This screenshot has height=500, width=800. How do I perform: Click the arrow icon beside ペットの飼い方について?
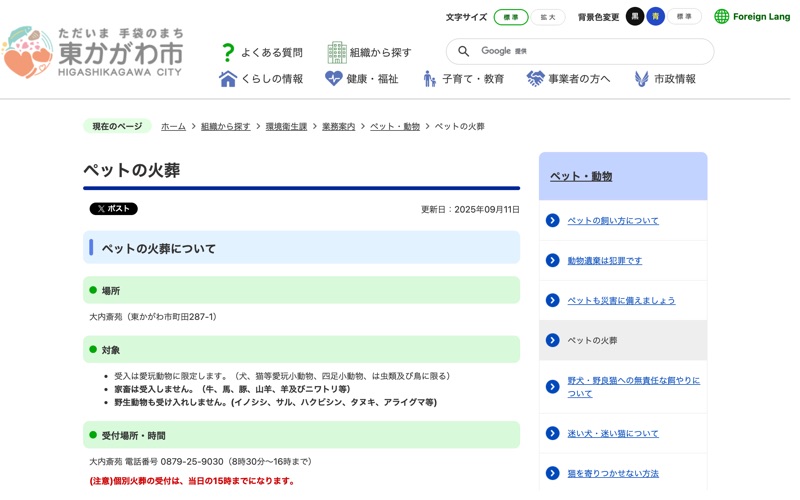553,220
